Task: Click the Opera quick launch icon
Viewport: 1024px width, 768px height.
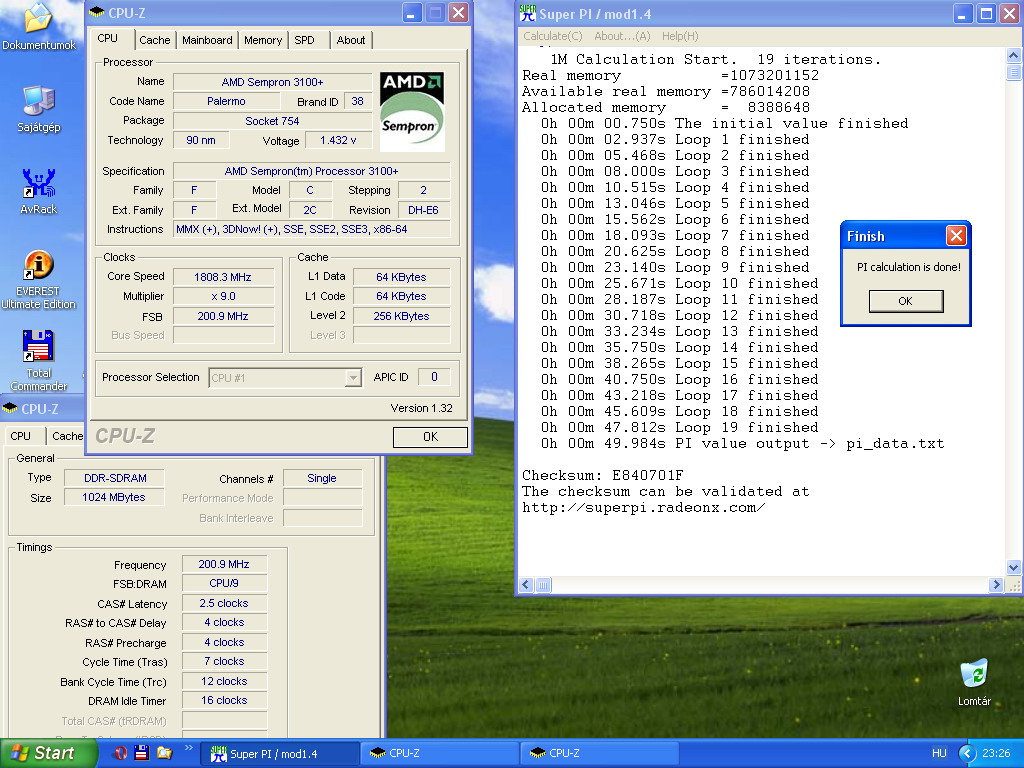Action: pyautogui.click(x=120, y=753)
